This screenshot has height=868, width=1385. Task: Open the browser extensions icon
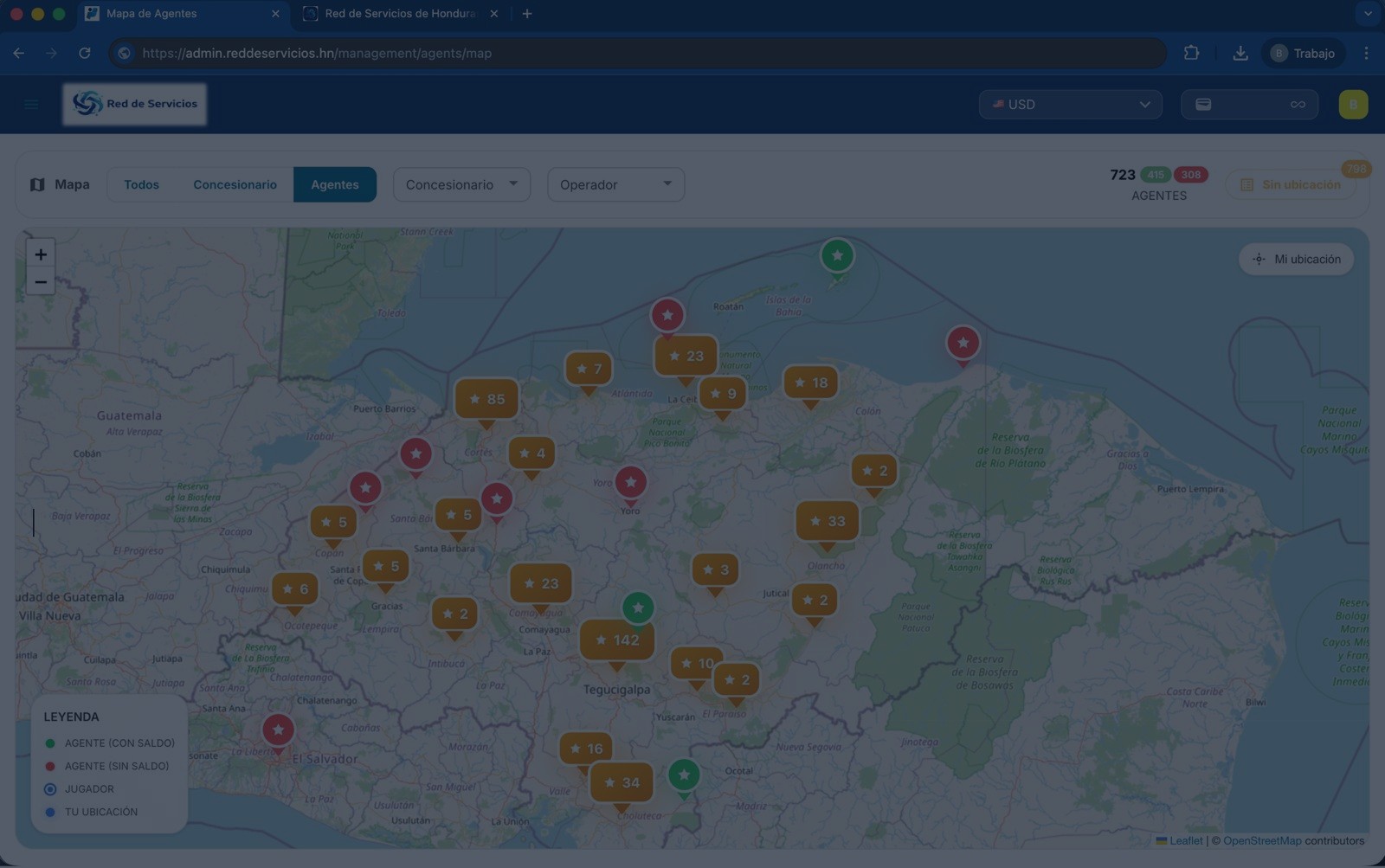point(1191,53)
